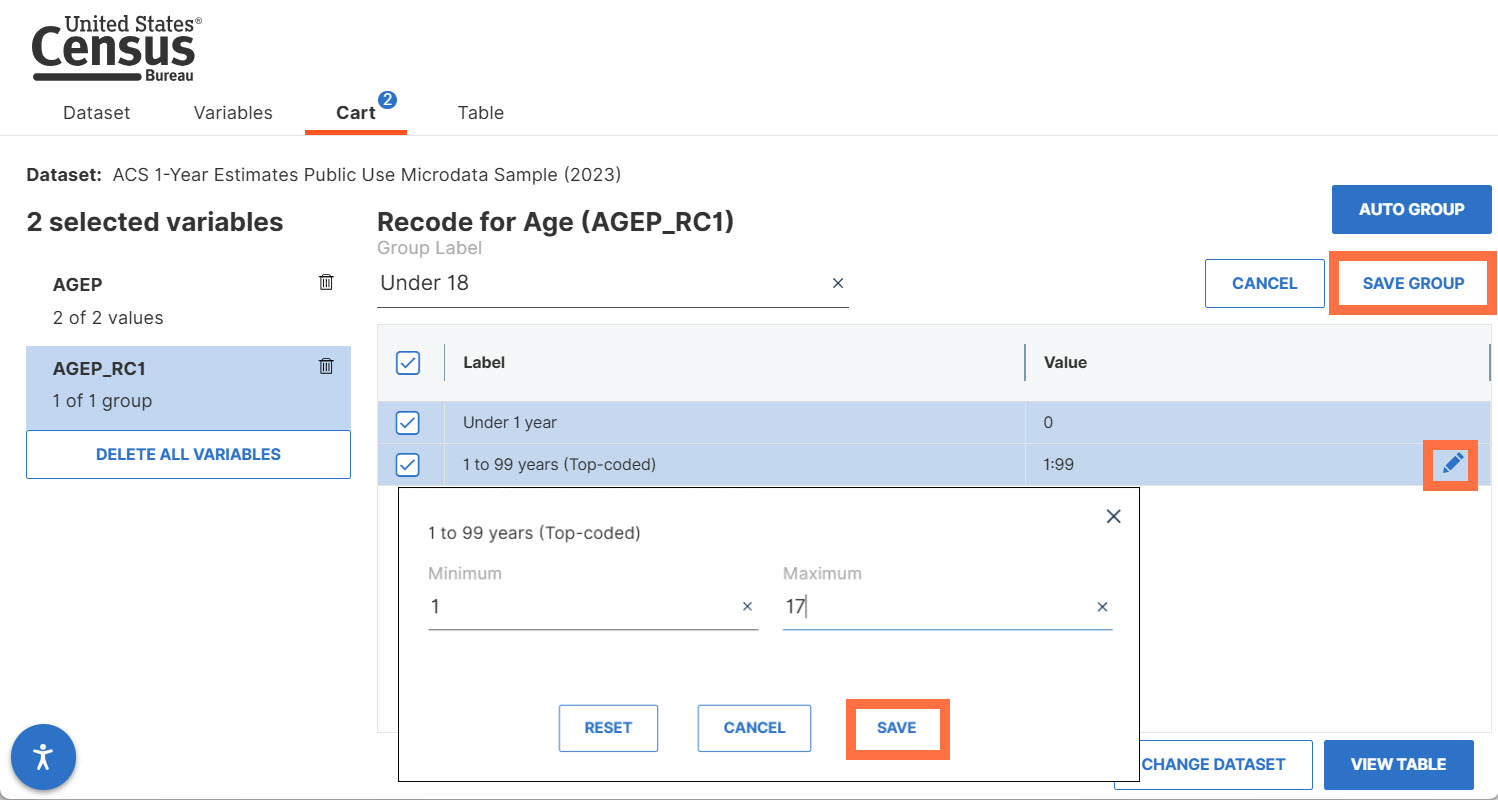
Task: Click AUTO GROUP button
Action: click(x=1411, y=209)
